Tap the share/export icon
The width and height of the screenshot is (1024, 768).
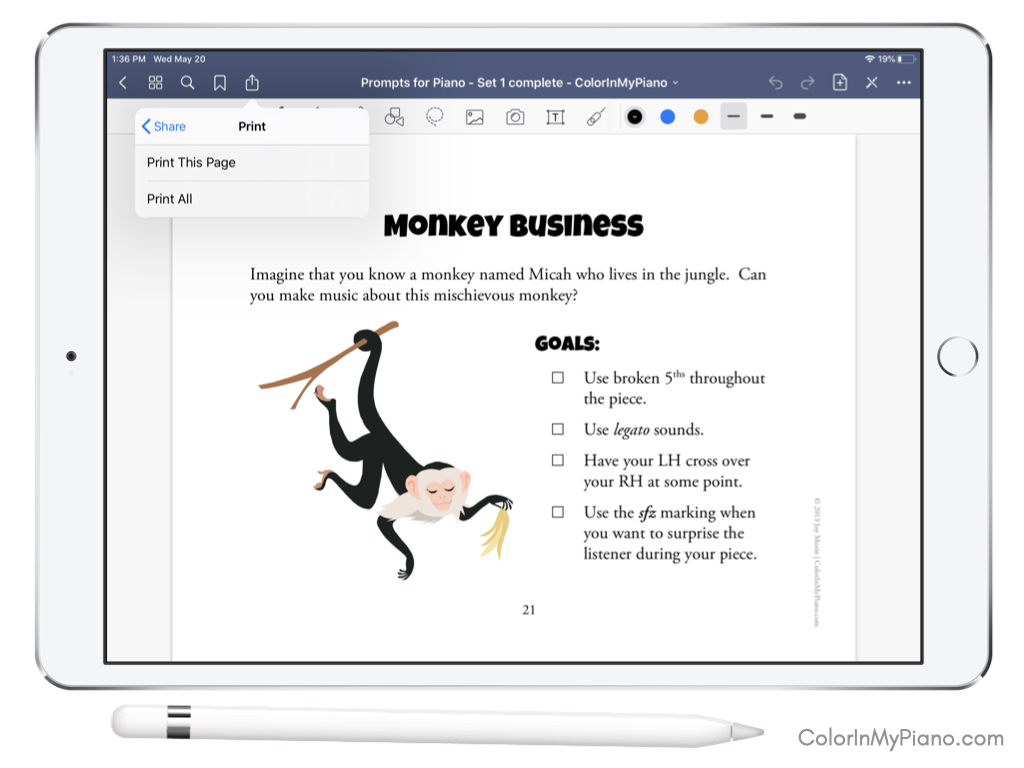(252, 82)
